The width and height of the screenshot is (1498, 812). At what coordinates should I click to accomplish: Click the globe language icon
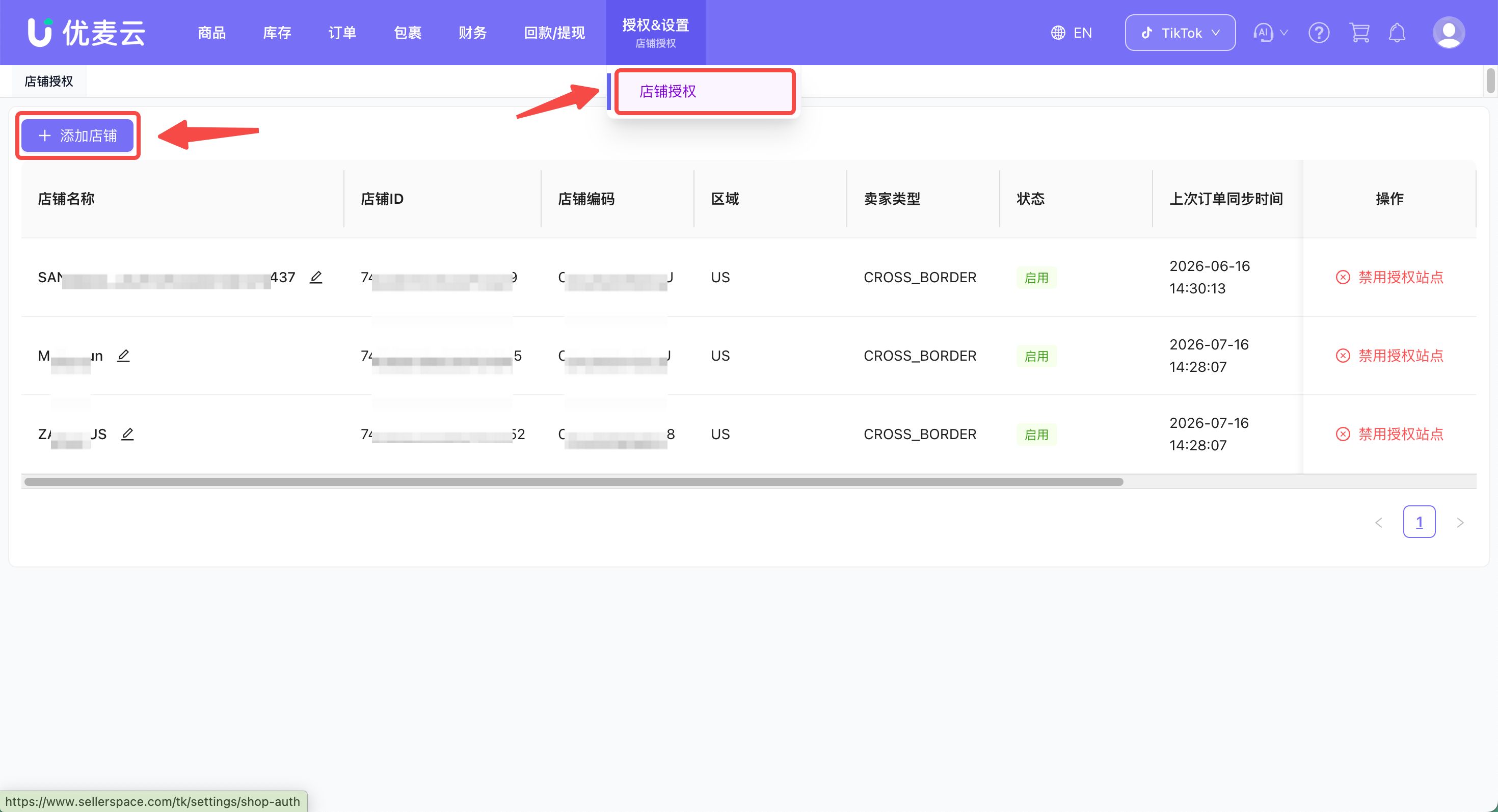pos(1058,33)
